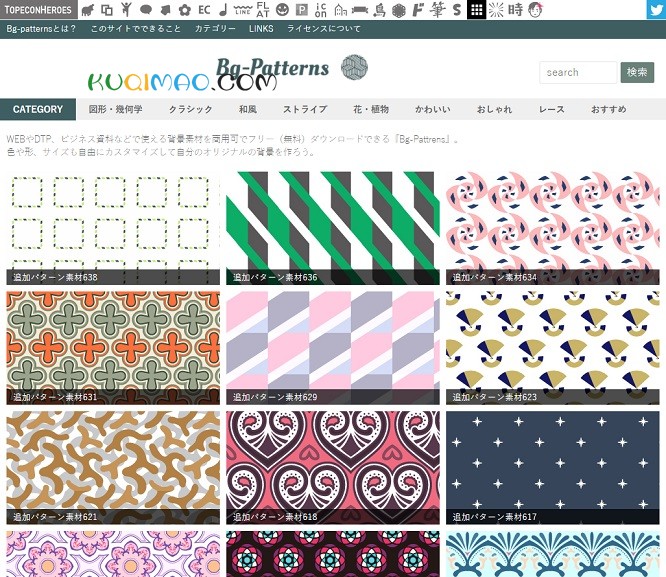Click the radial burst lines icon
The height and width of the screenshot is (577, 666).
point(496,9)
